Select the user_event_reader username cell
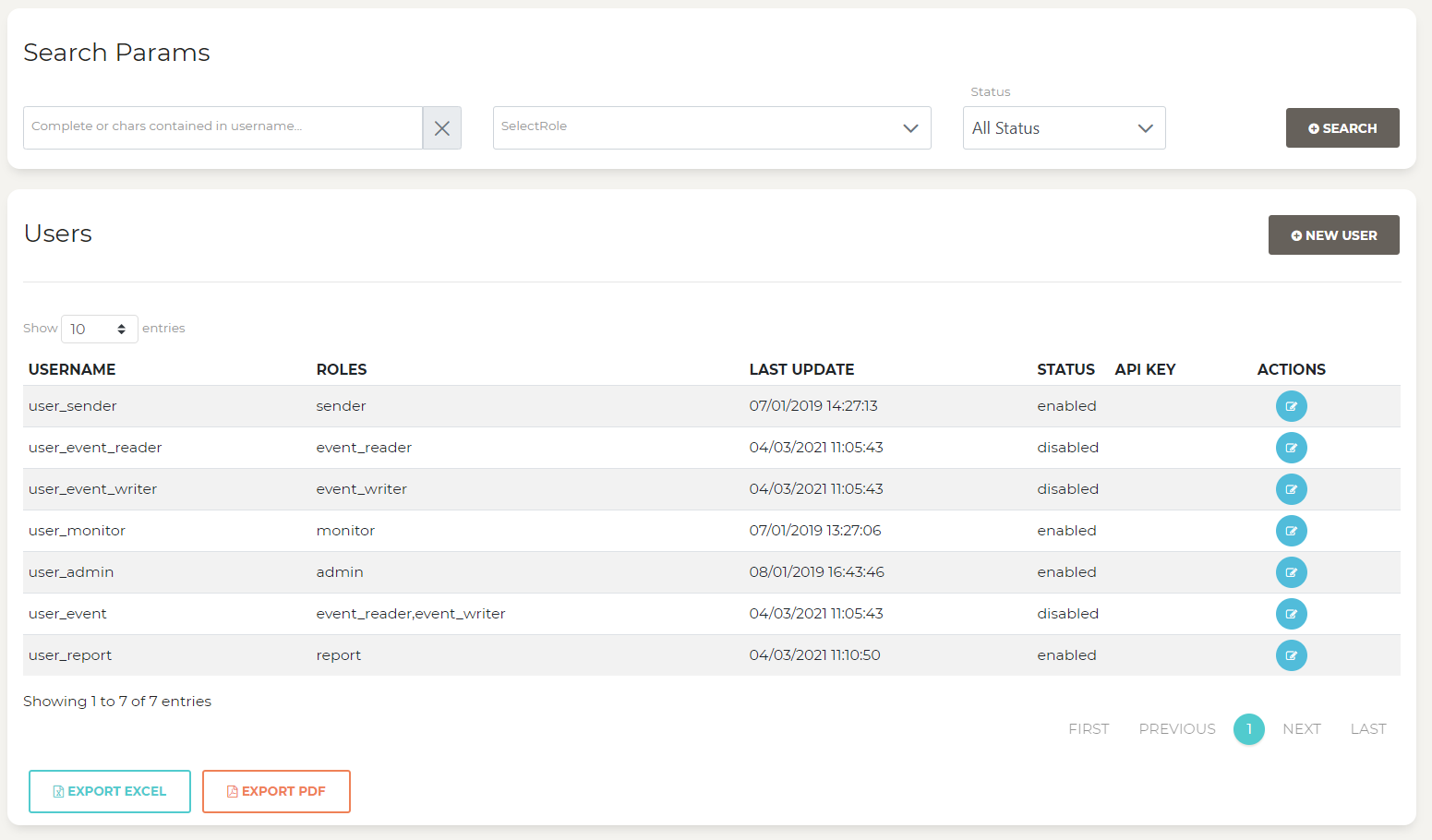The image size is (1432, 840). coord(95,448)
